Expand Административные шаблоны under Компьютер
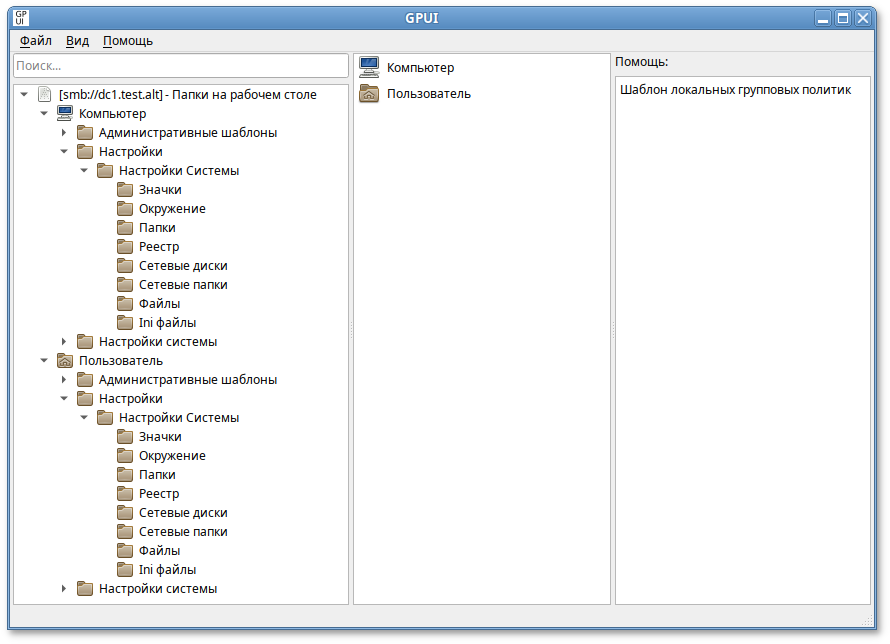Viewport: 890px width, 644px height. point(64,133)
